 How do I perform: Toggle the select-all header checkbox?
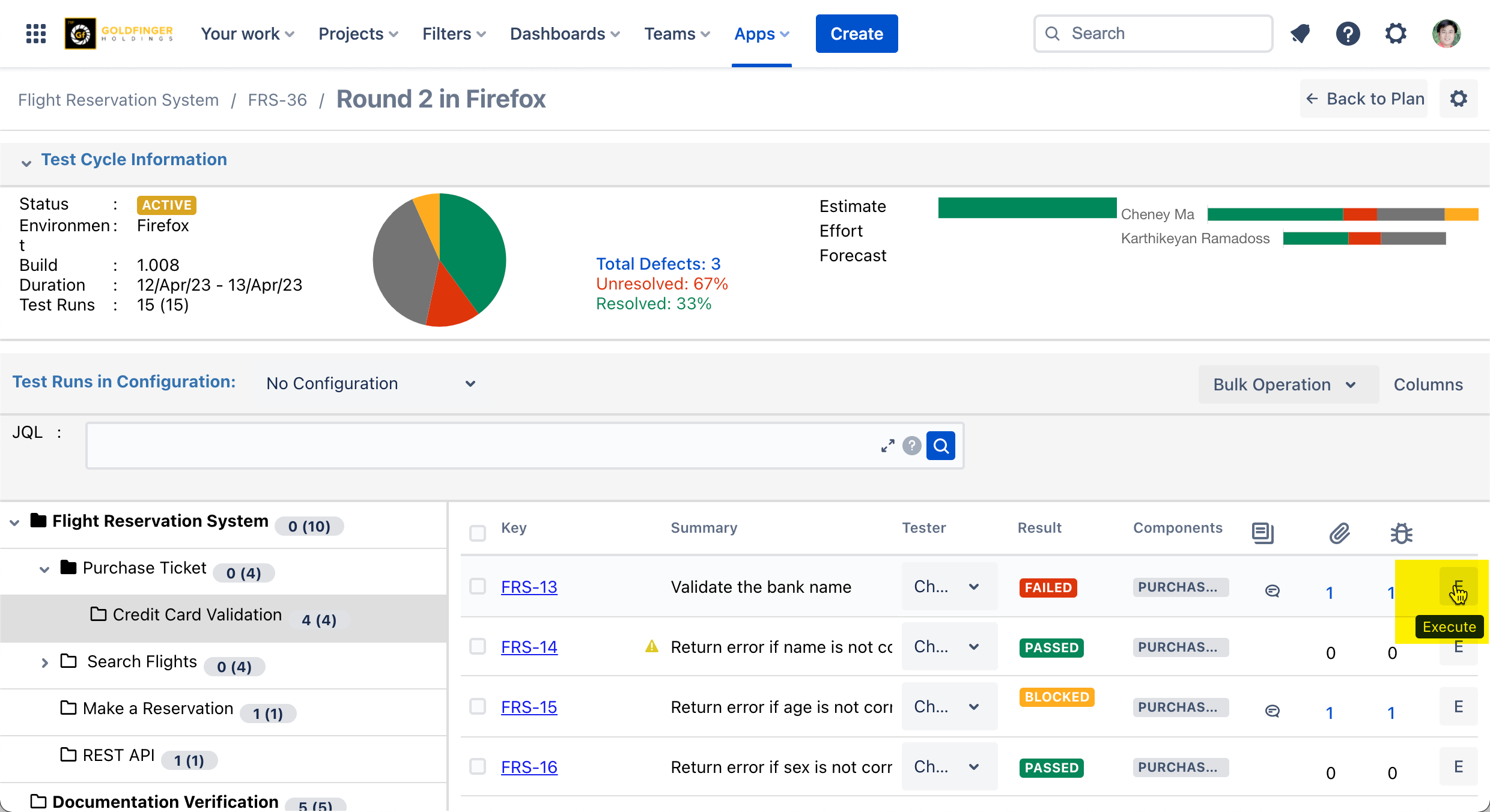pos(478,533)
